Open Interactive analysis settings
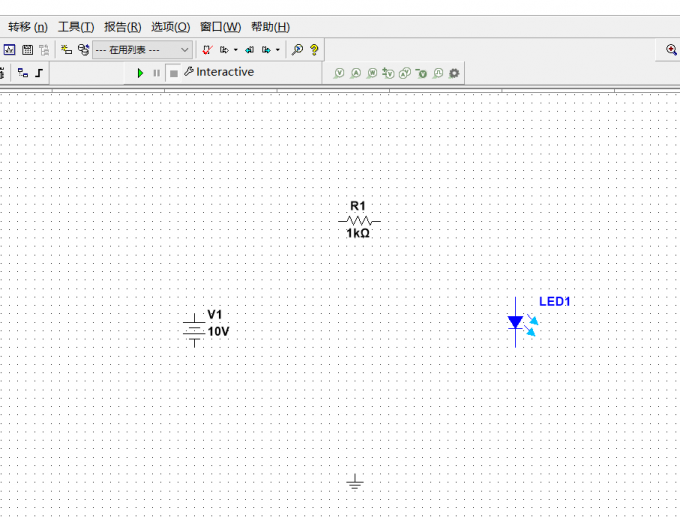Image resolution: width=680 pixels, height=517 pixels. (x=219, y=72)
